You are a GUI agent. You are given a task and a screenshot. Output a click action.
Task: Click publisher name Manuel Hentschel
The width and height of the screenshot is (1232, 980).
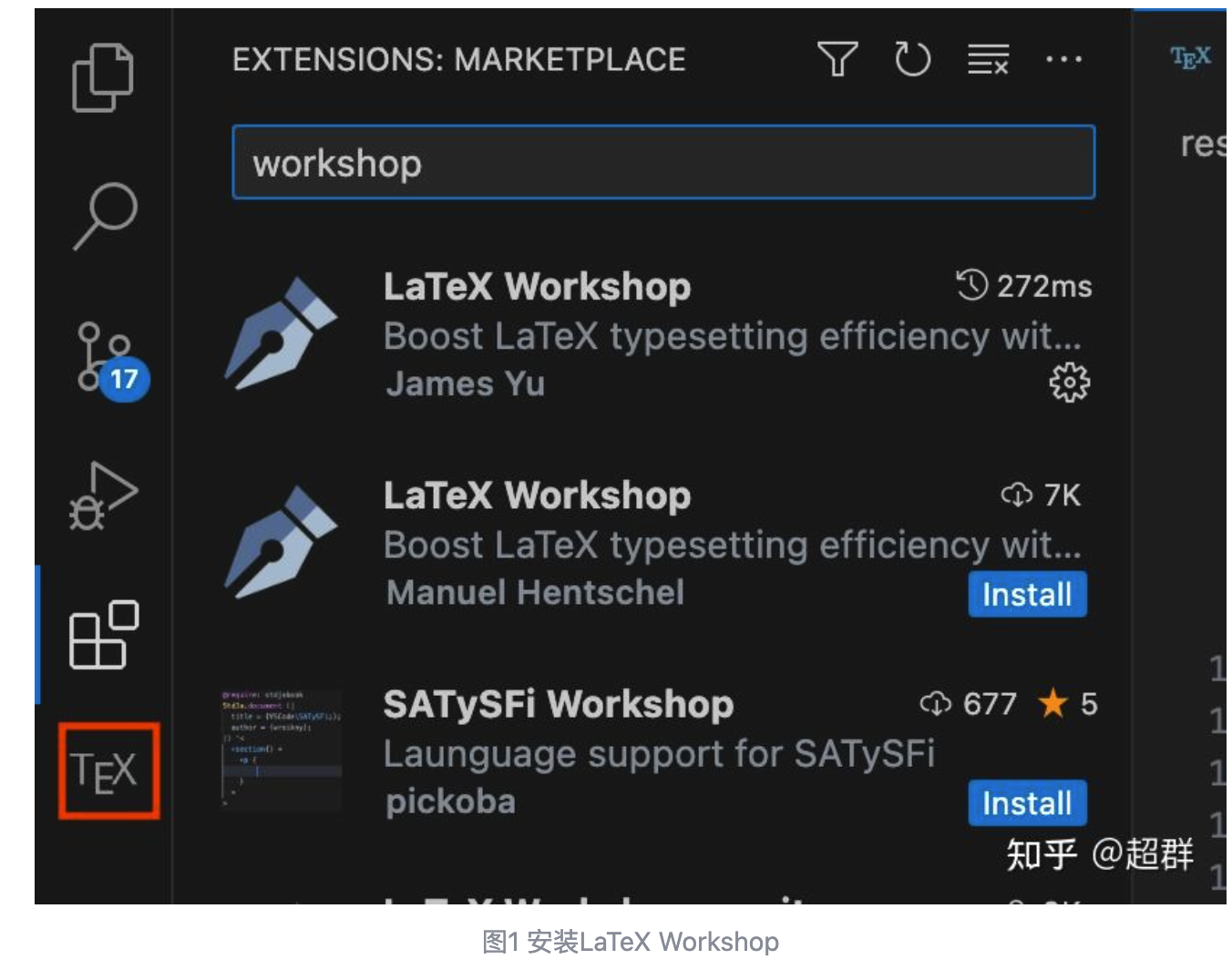(535, 592)
